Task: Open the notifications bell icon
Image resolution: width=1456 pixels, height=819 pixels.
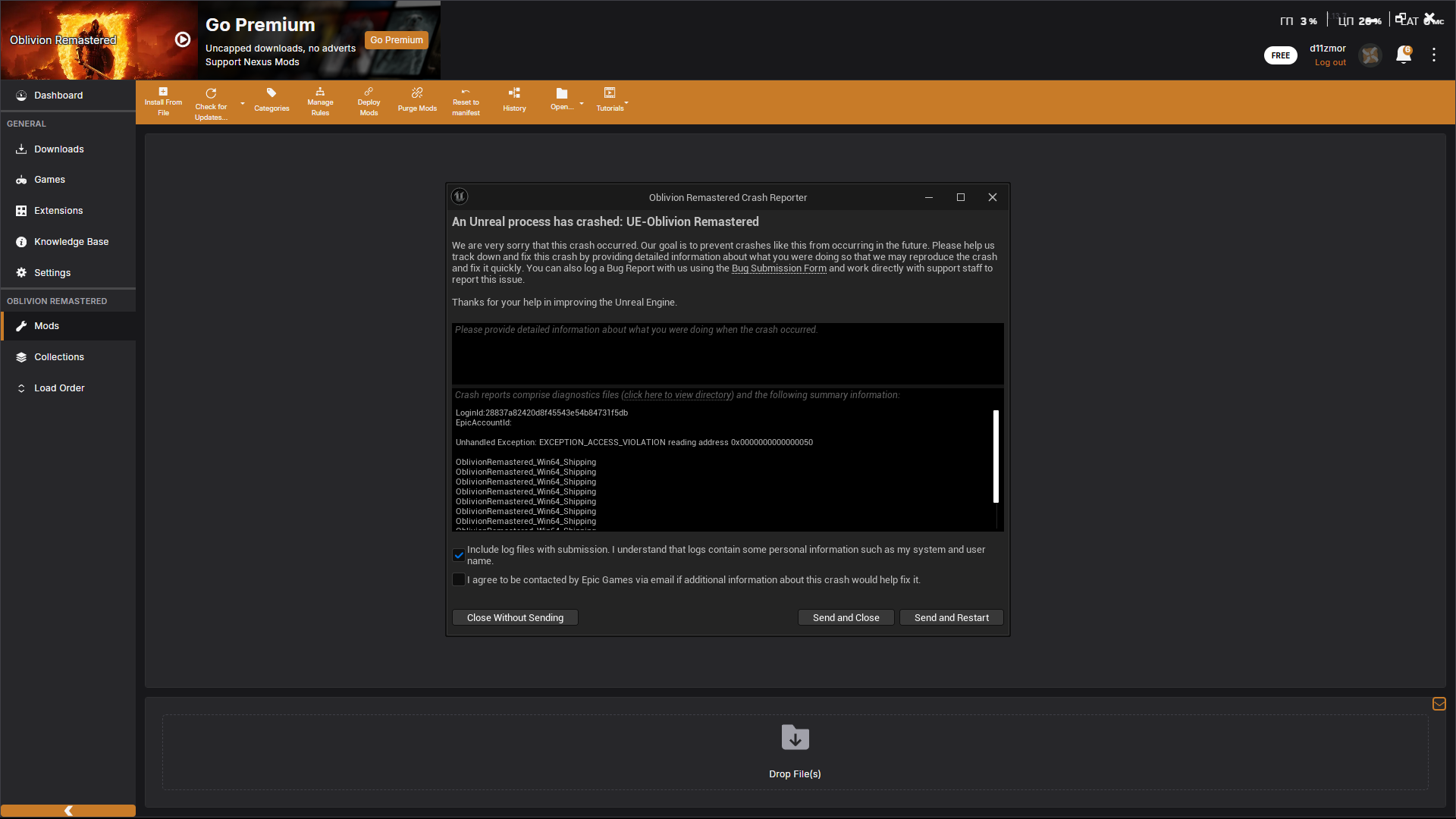Action: [x=1403, y=55]
